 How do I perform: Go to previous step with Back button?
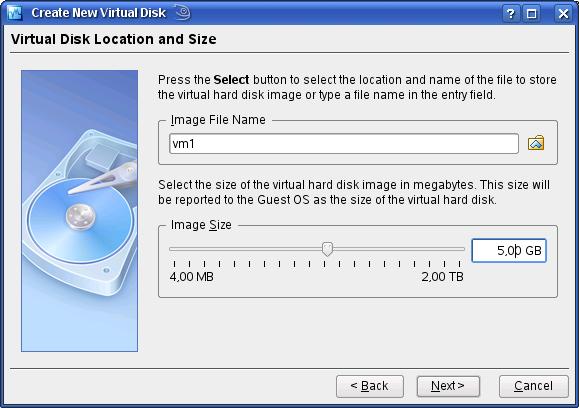(x=370, y=386)
